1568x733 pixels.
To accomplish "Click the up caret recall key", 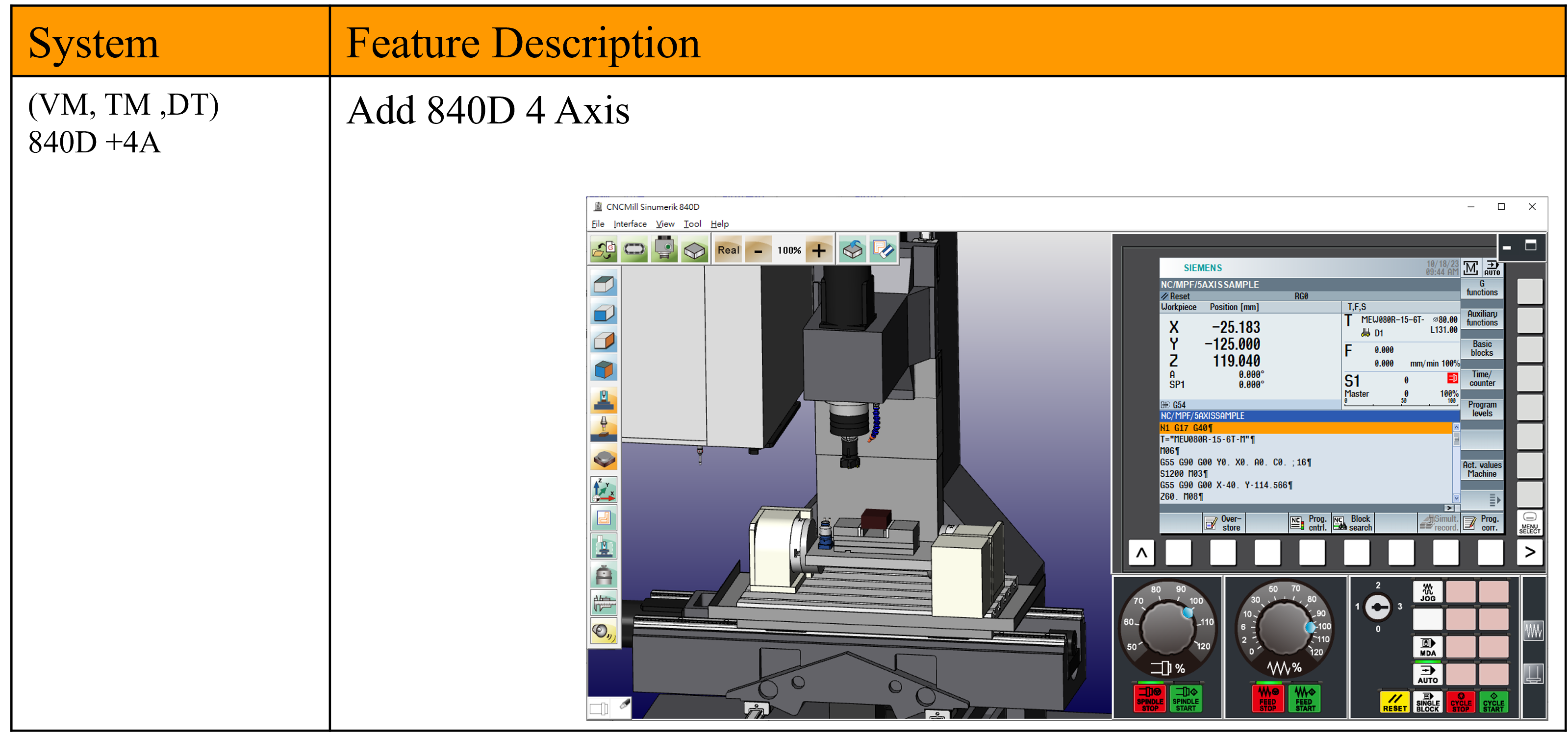I will [1141, 552].
